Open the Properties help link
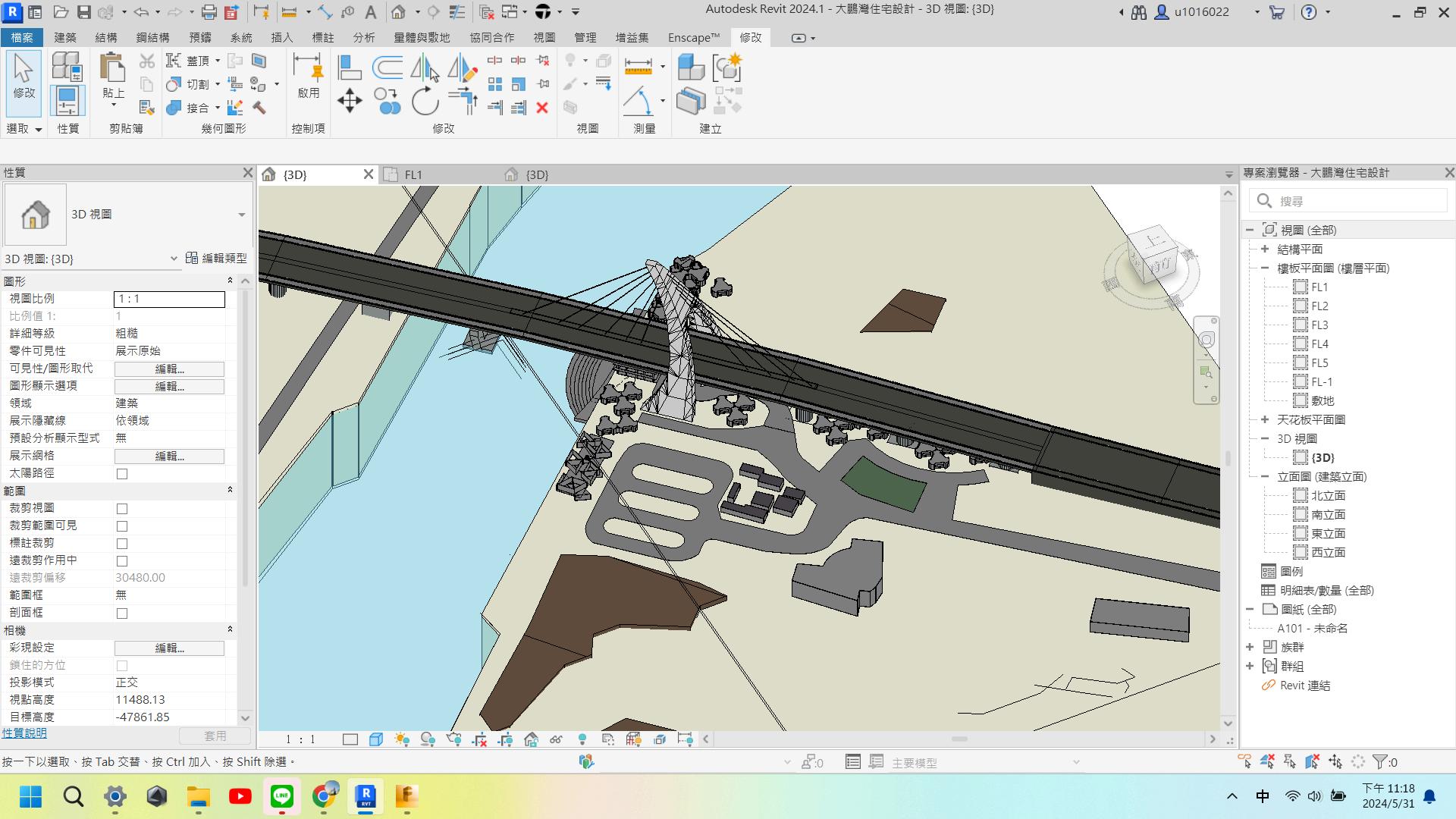The width and height of the screenshot is (1456, 819). coord(24,733)
